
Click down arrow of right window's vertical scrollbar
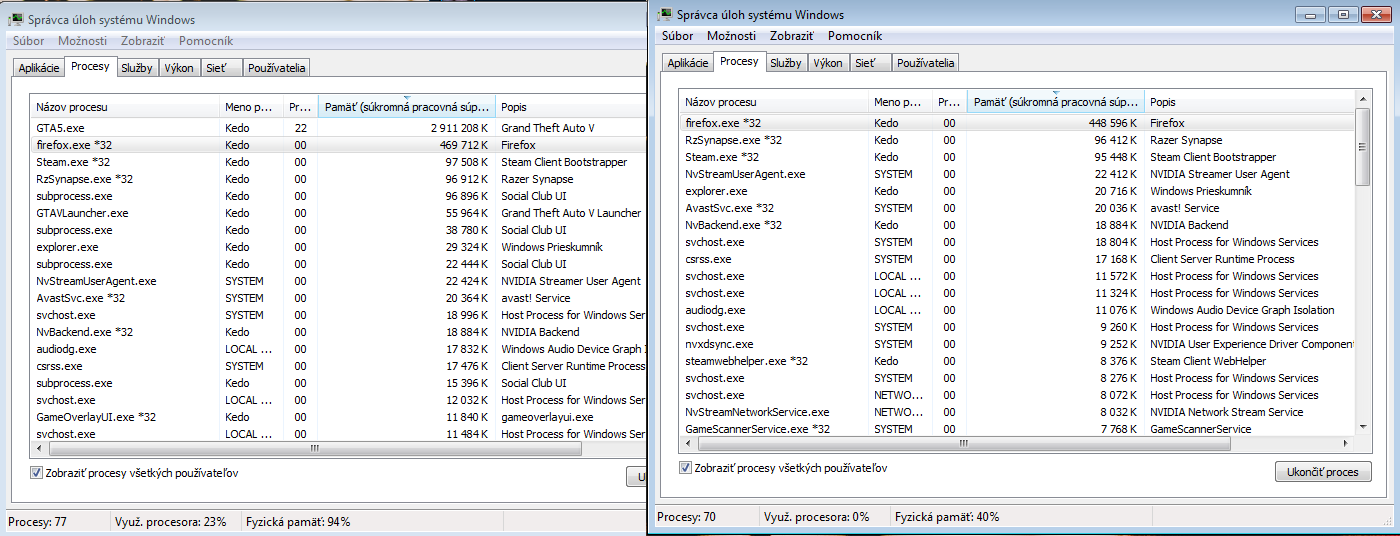(x=1362, y=427)
